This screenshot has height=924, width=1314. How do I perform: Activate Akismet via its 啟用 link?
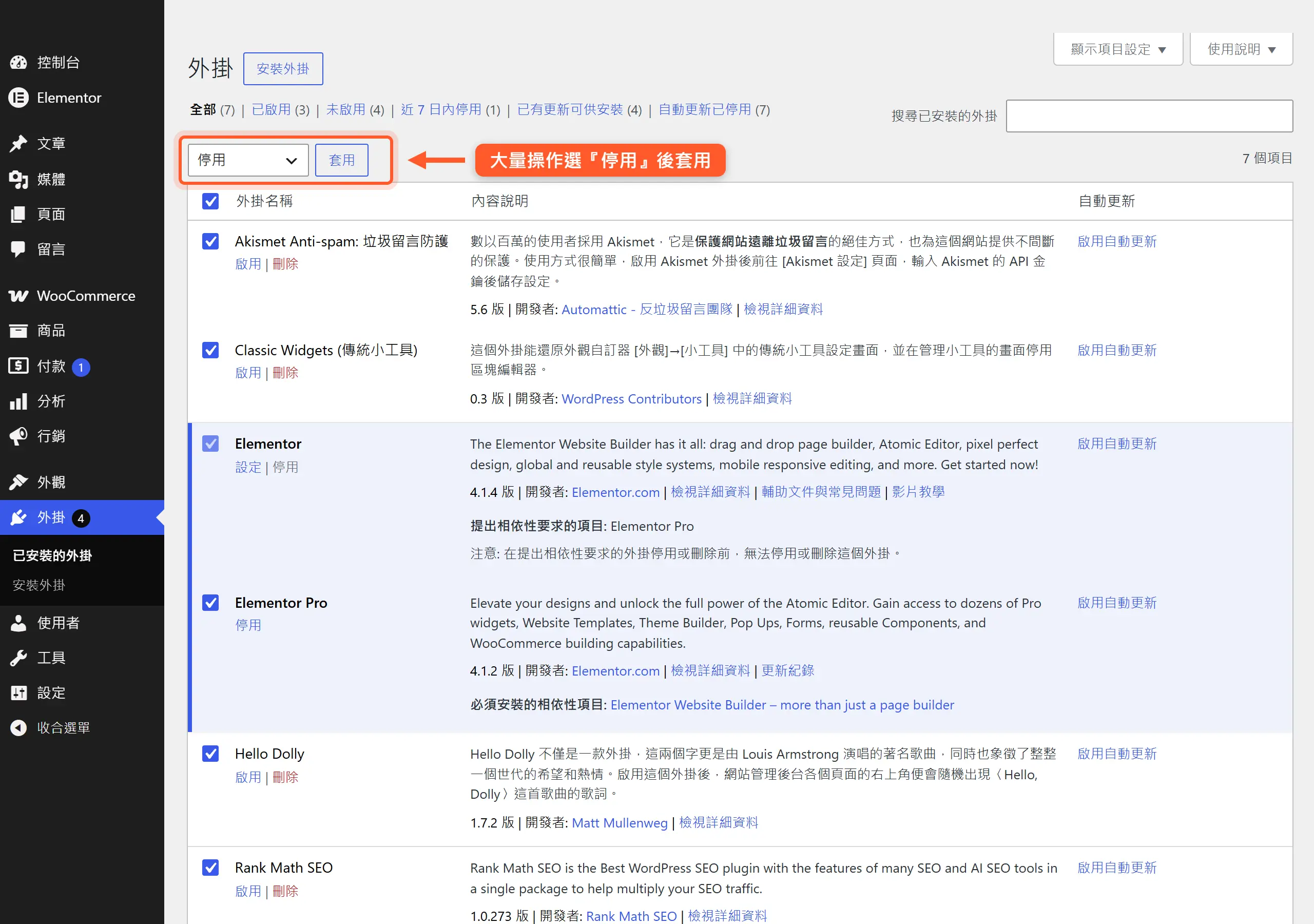(x=248, y=264)
